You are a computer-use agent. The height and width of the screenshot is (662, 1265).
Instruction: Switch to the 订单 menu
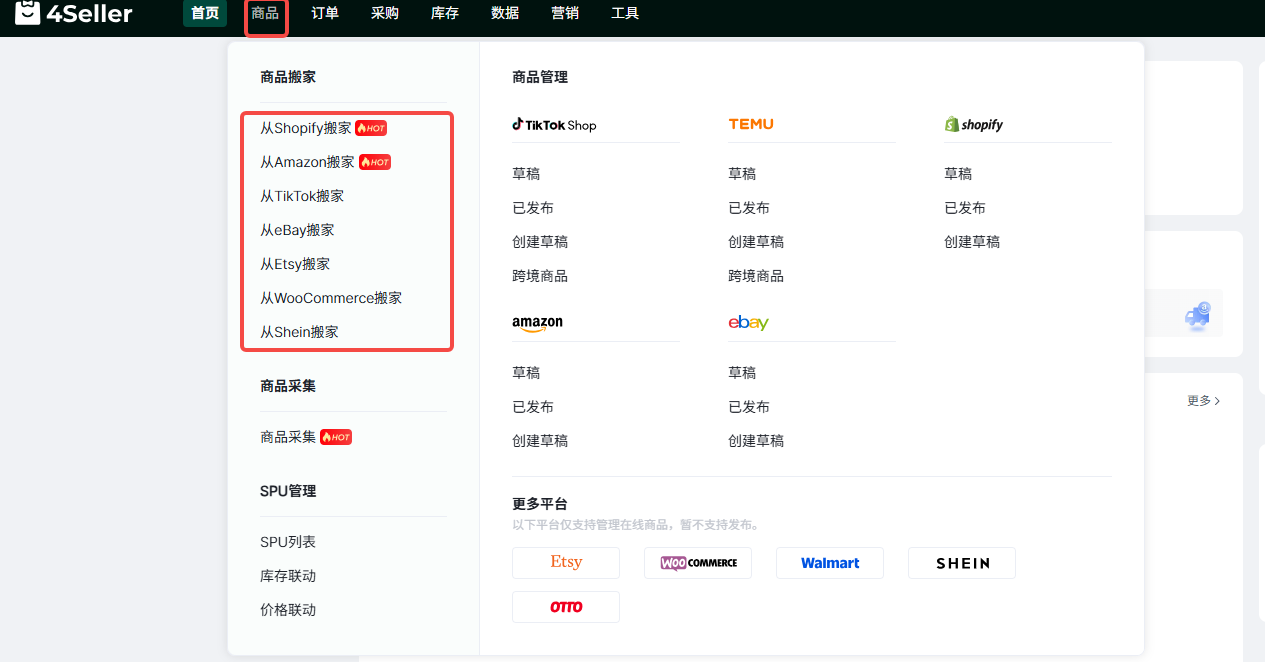(x=325, y=14)
